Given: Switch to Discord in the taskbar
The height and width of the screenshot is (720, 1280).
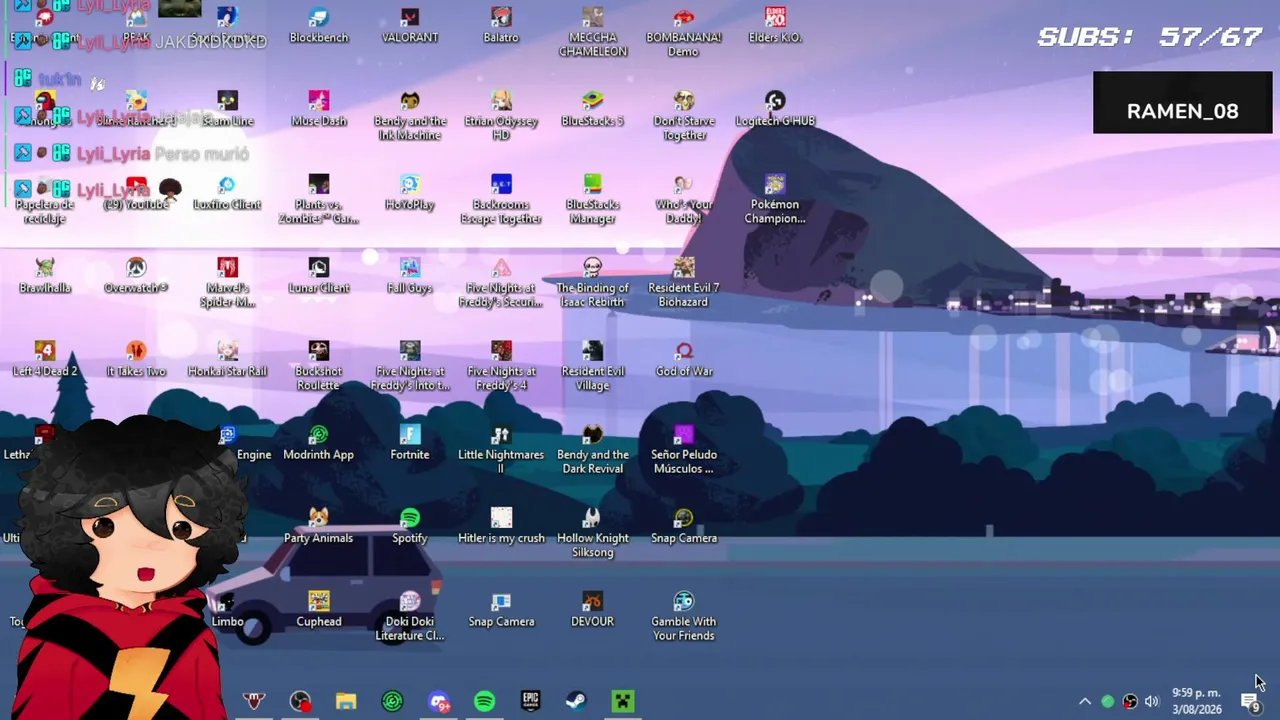Looking at the screenshot, I should [439, 701].
